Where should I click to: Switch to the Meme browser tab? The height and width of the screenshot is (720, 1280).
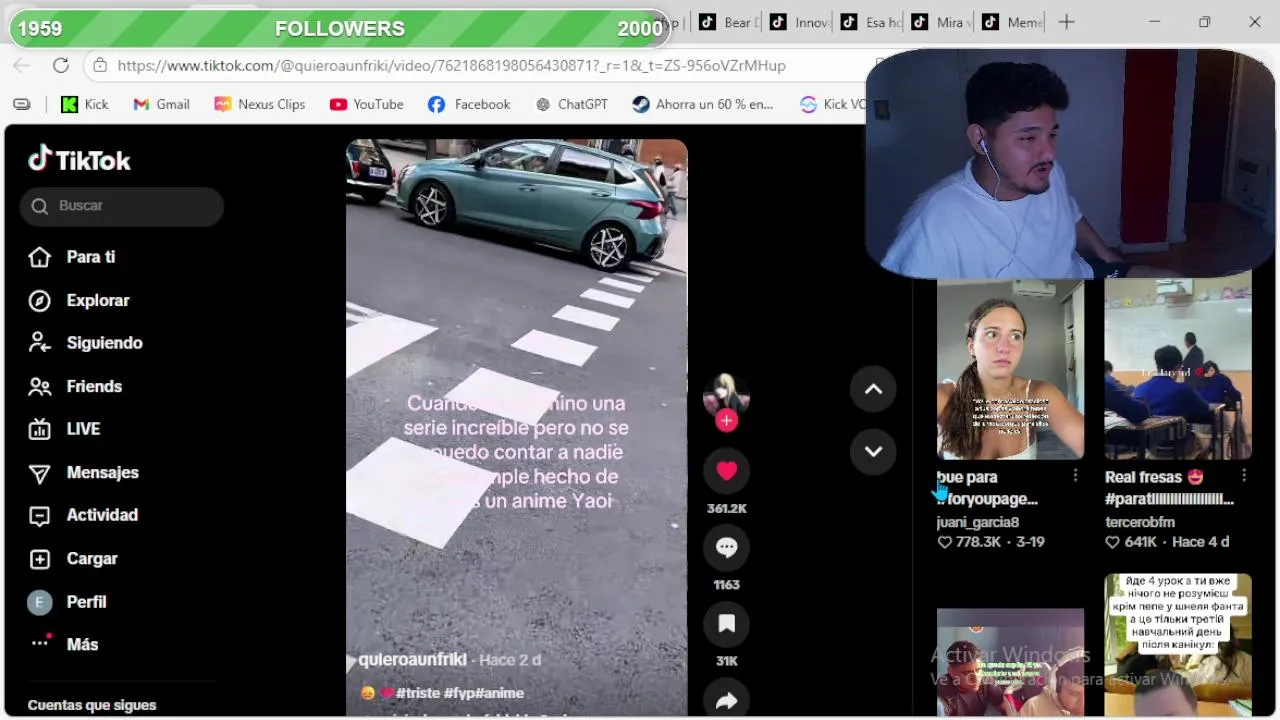click(1012, 22)
